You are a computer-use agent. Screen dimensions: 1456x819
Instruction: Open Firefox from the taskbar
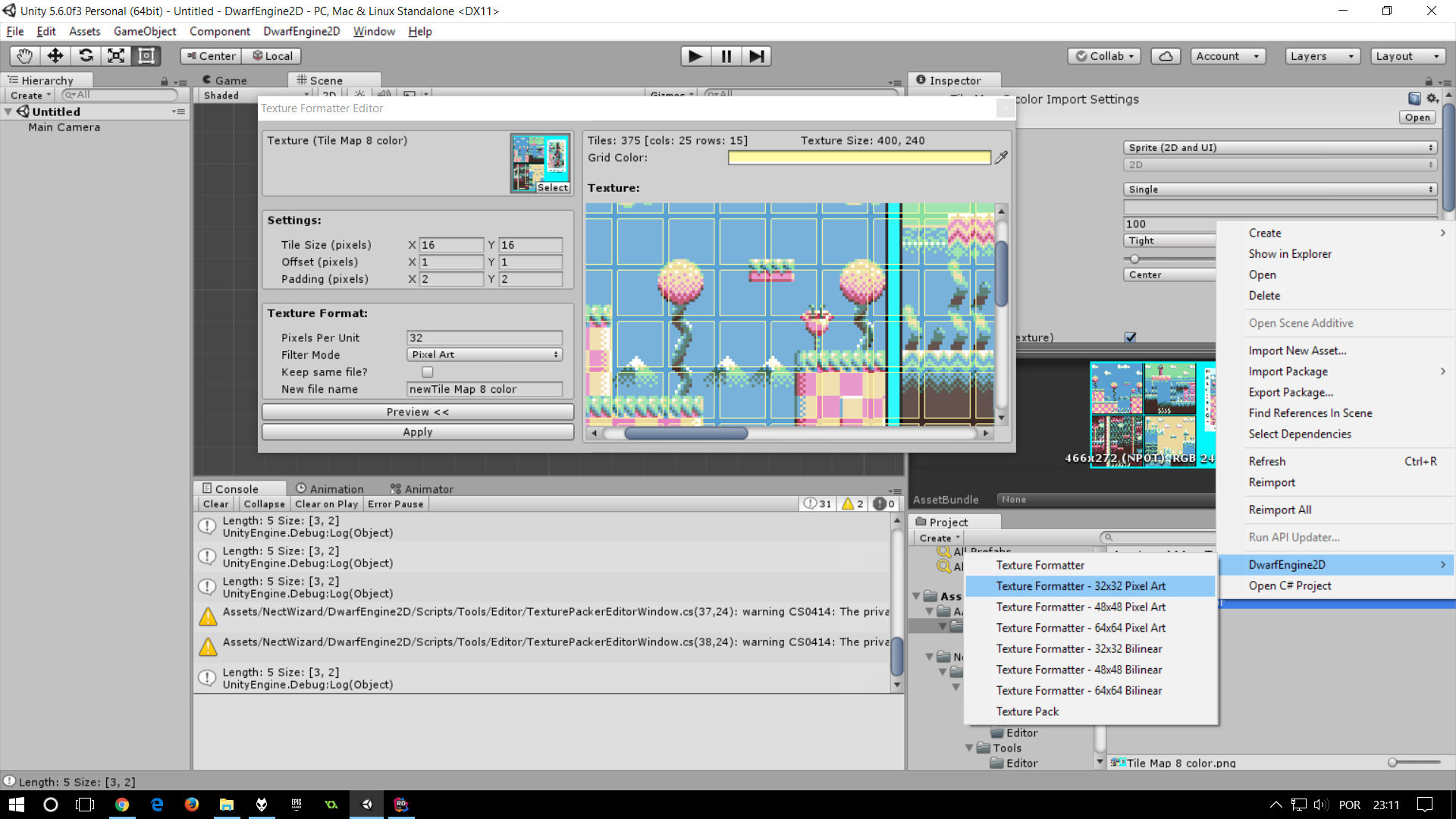pos(192,805)
